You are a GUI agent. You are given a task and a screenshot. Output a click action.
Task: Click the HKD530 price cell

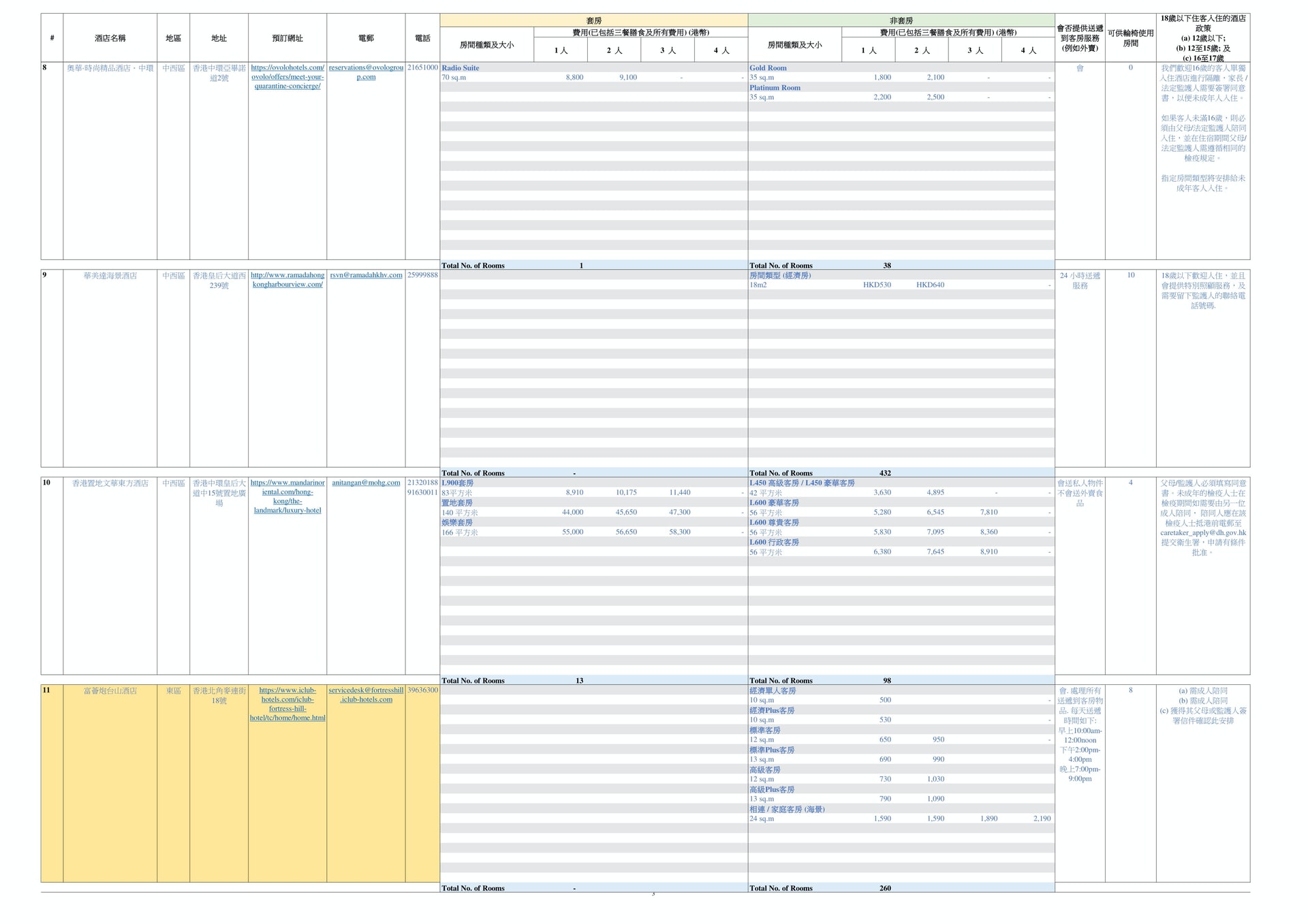point(877,285)
